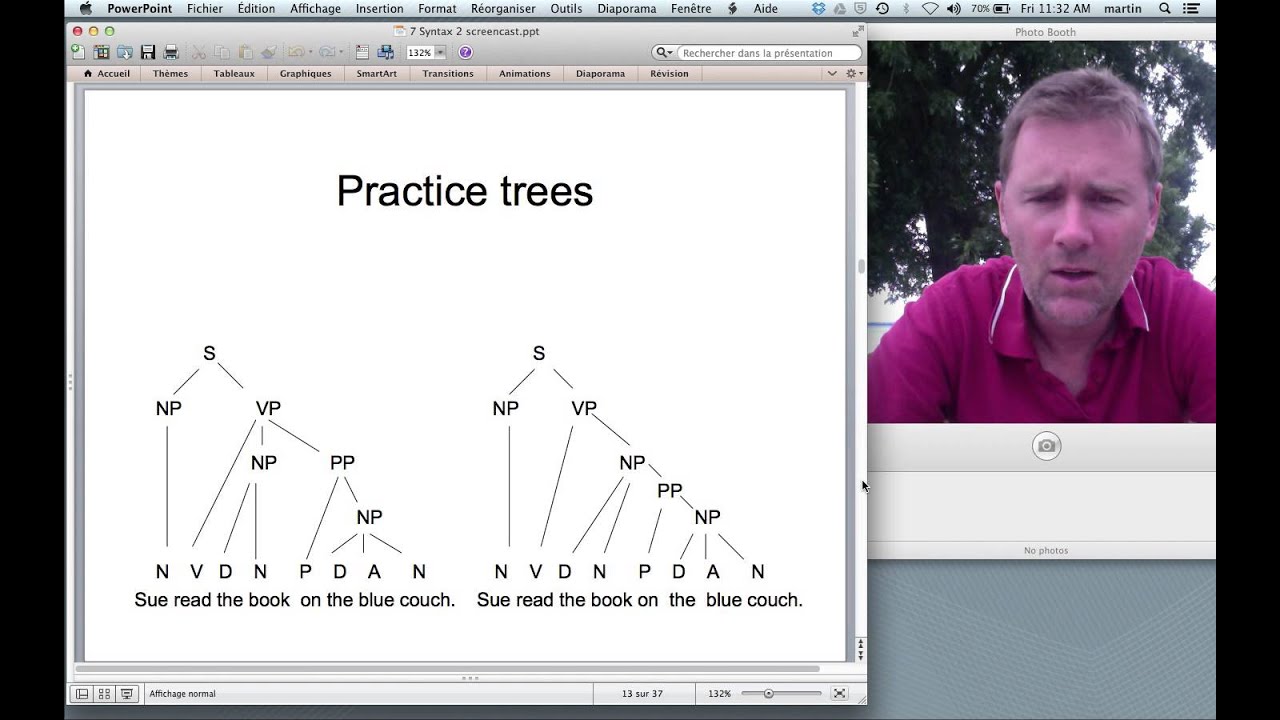Viewport: 1280px width, 720px height.
Task: Open the Insertion menu
Action: coord(380,9)
